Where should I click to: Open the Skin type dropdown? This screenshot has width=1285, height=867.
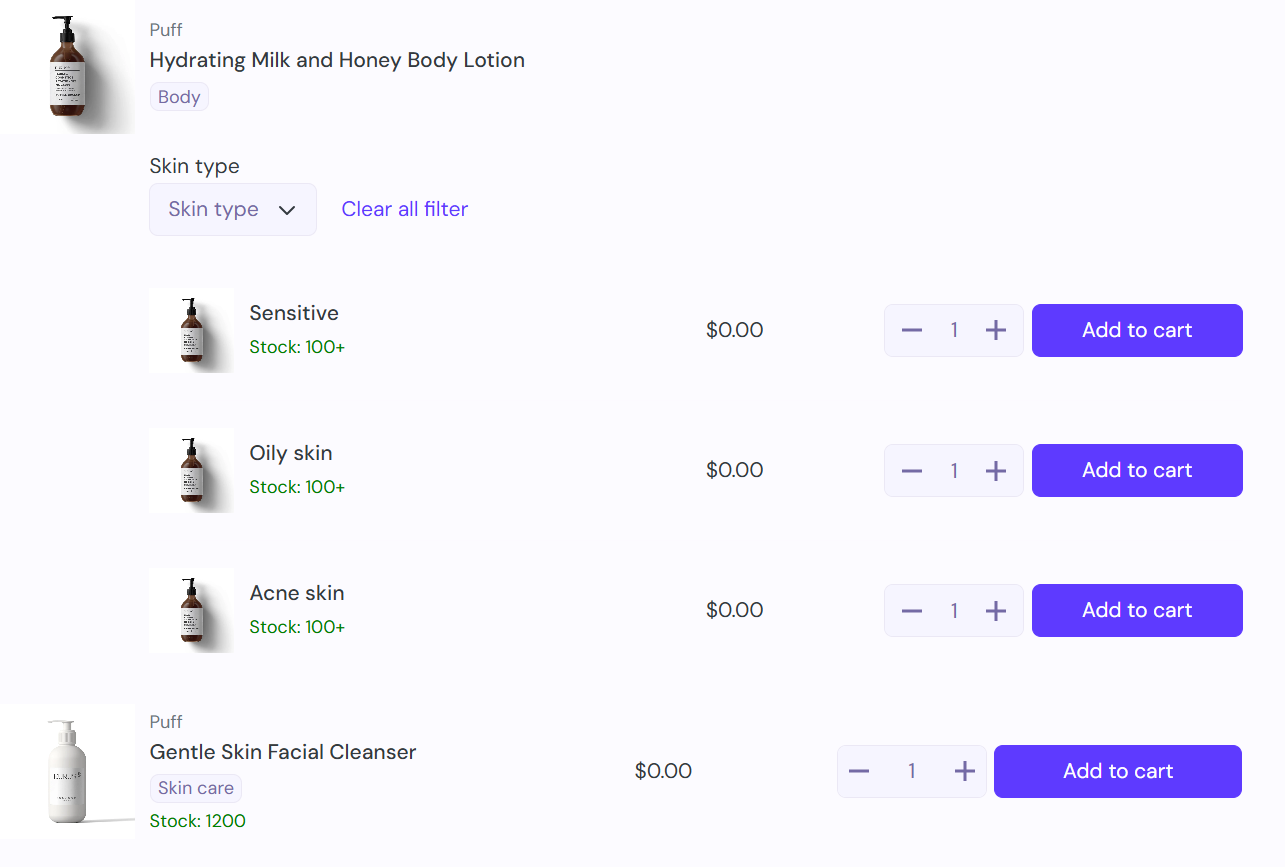click(x=233, y=209)
